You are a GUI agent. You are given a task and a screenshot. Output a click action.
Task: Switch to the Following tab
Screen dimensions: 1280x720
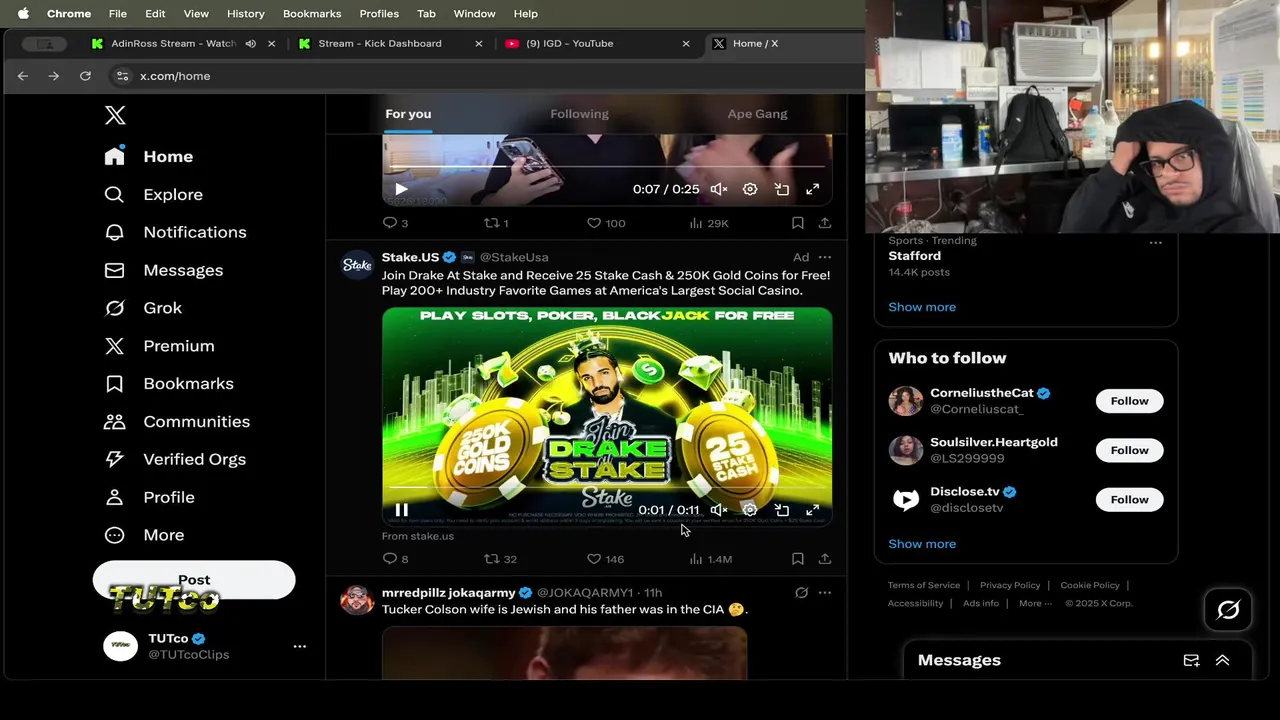(579, 114)
